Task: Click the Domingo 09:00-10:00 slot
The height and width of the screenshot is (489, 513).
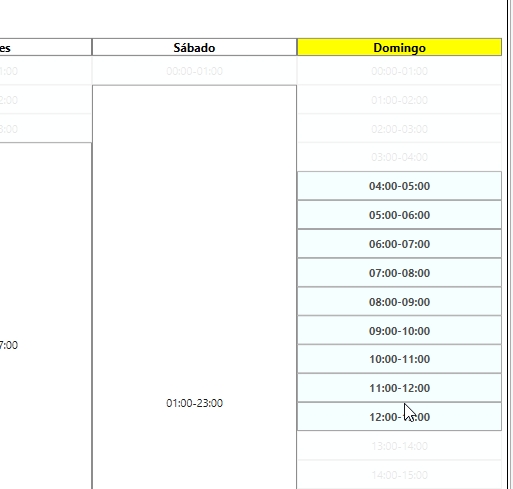Action: coord(399,331)
